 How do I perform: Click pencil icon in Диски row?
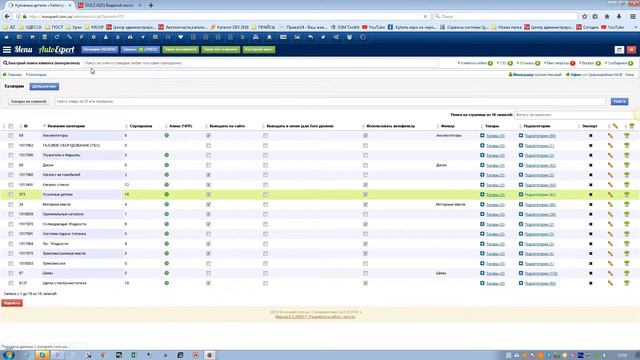click(610, 165)
